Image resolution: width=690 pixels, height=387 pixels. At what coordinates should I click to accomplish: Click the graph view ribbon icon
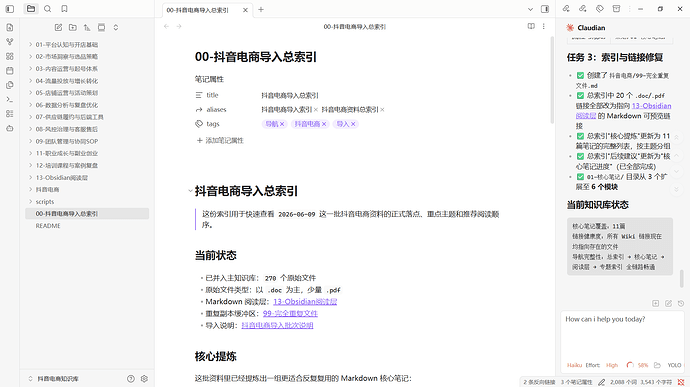[10, 42]
